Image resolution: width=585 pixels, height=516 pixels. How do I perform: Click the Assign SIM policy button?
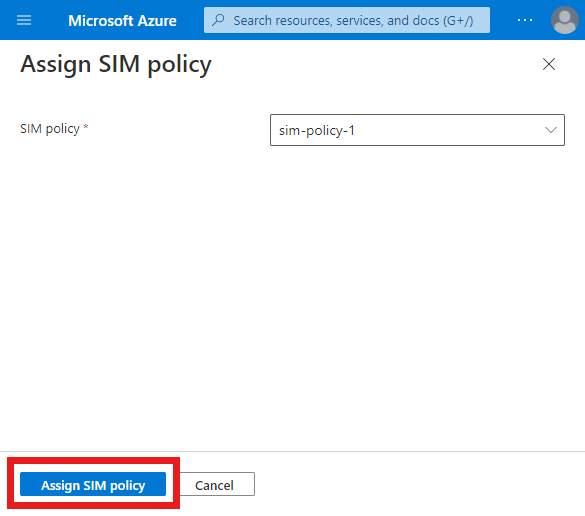93,484
